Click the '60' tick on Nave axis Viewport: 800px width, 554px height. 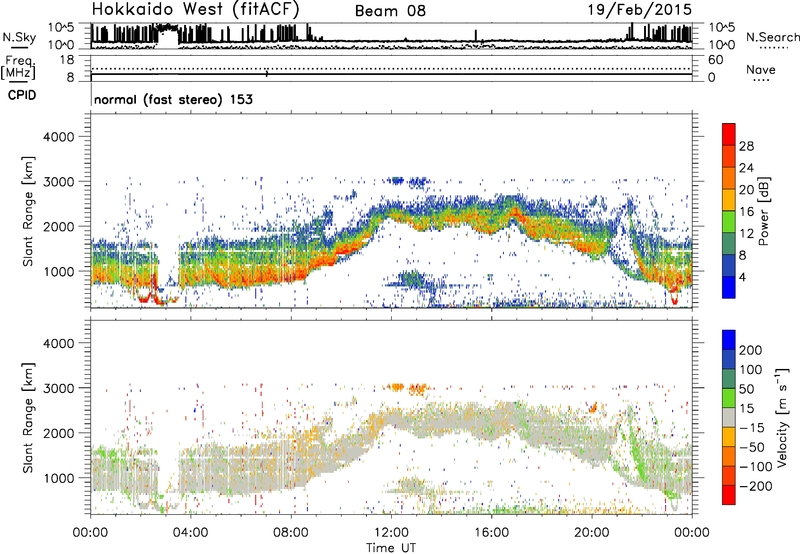(715, 60)
